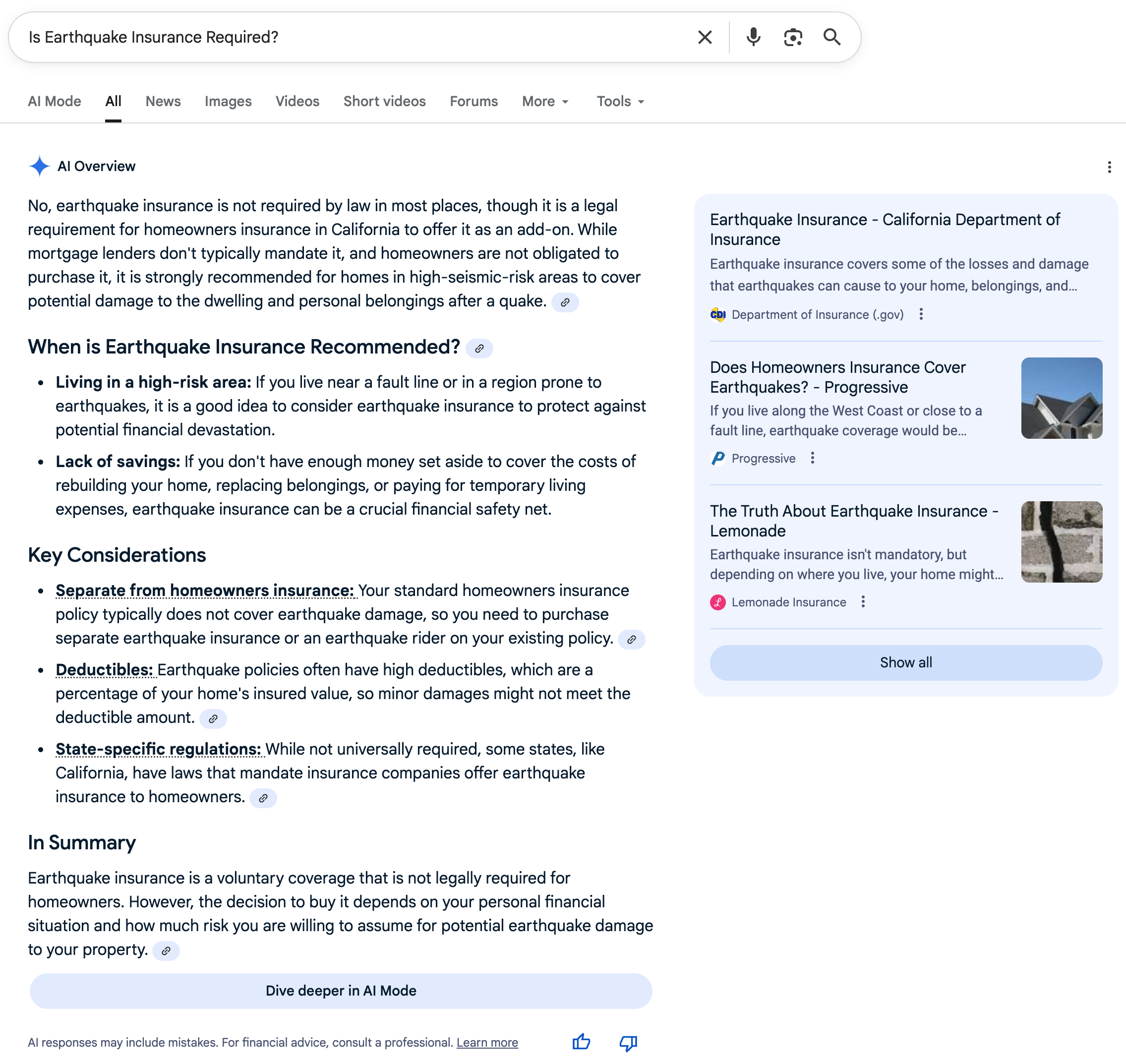Clear the search query with the X icon
1126x1064 pixels.
coord(704,37)
